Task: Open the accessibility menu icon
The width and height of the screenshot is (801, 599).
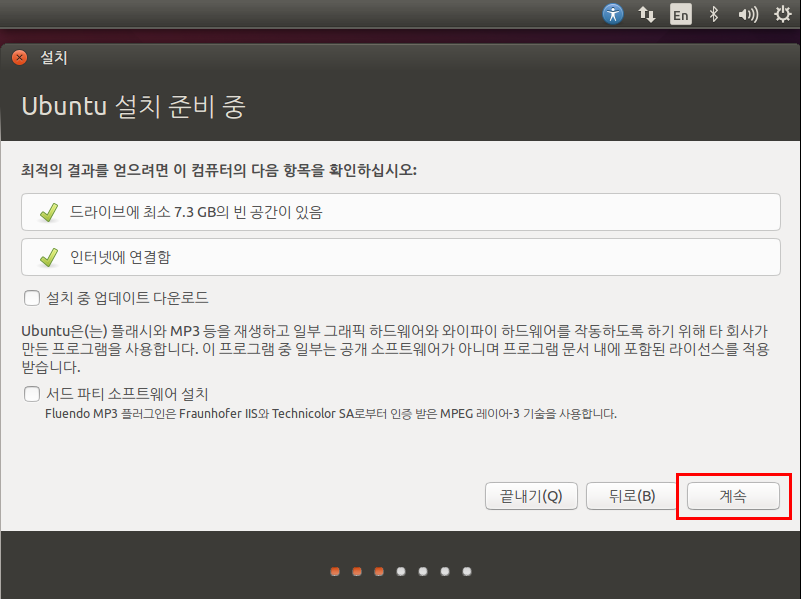Action: (612, 14)
